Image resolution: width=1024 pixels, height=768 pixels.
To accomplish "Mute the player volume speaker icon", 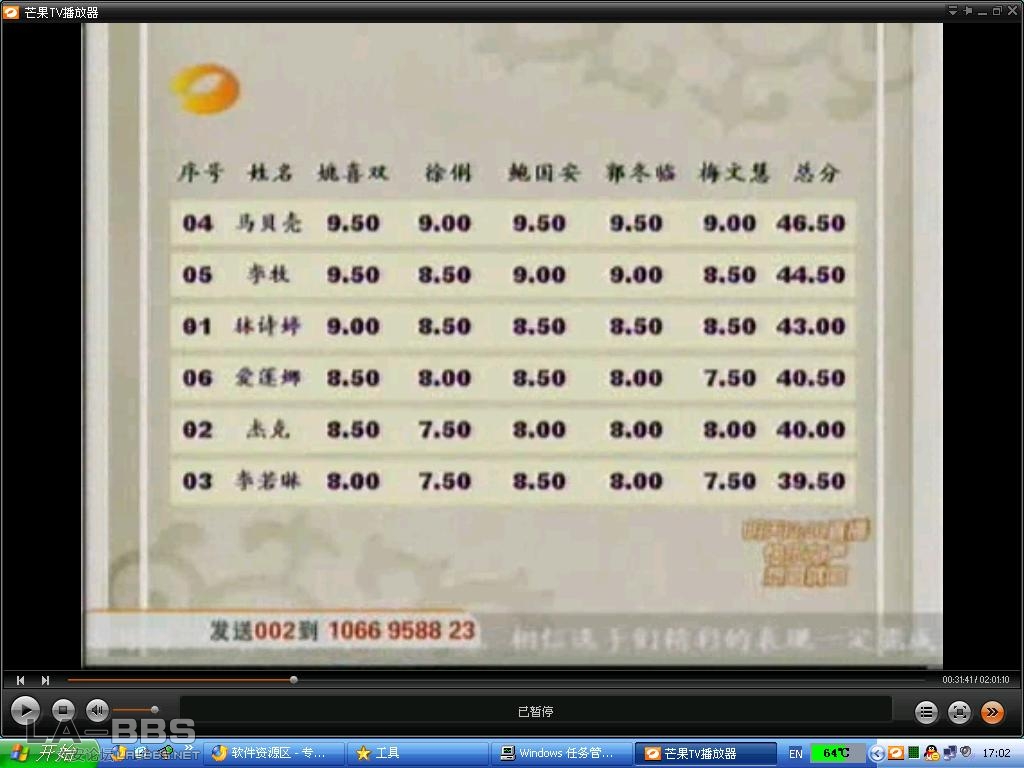I will coord(97,711).
